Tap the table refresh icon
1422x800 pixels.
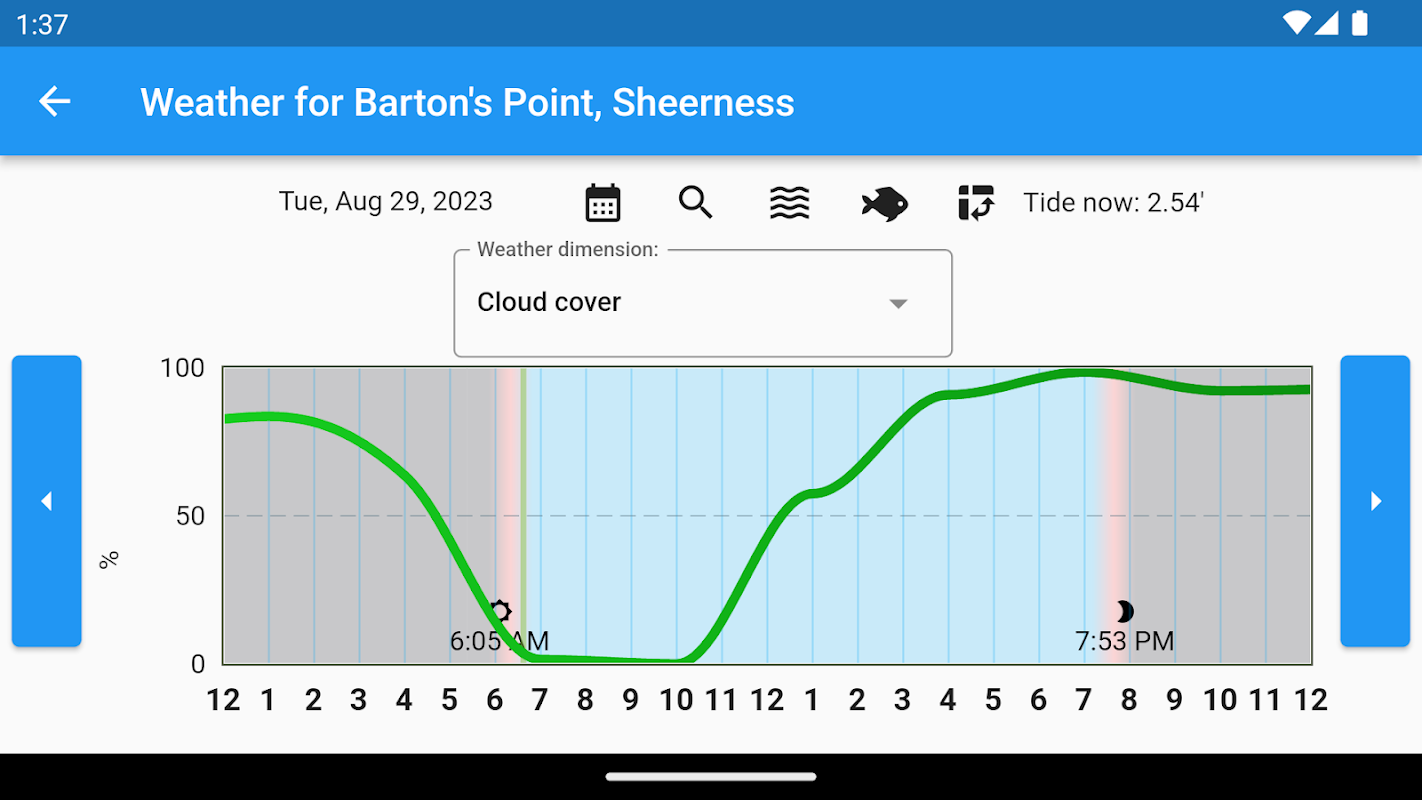(x=976, y=202)
